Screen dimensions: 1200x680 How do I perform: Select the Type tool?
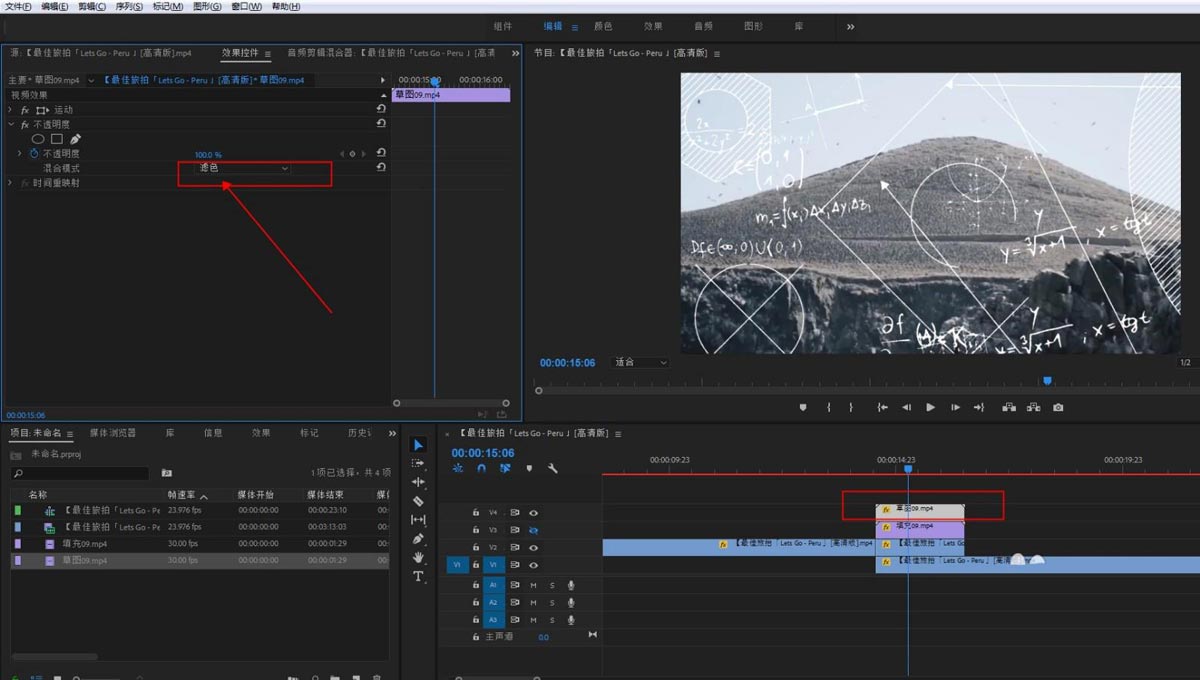tap(418, 577)
